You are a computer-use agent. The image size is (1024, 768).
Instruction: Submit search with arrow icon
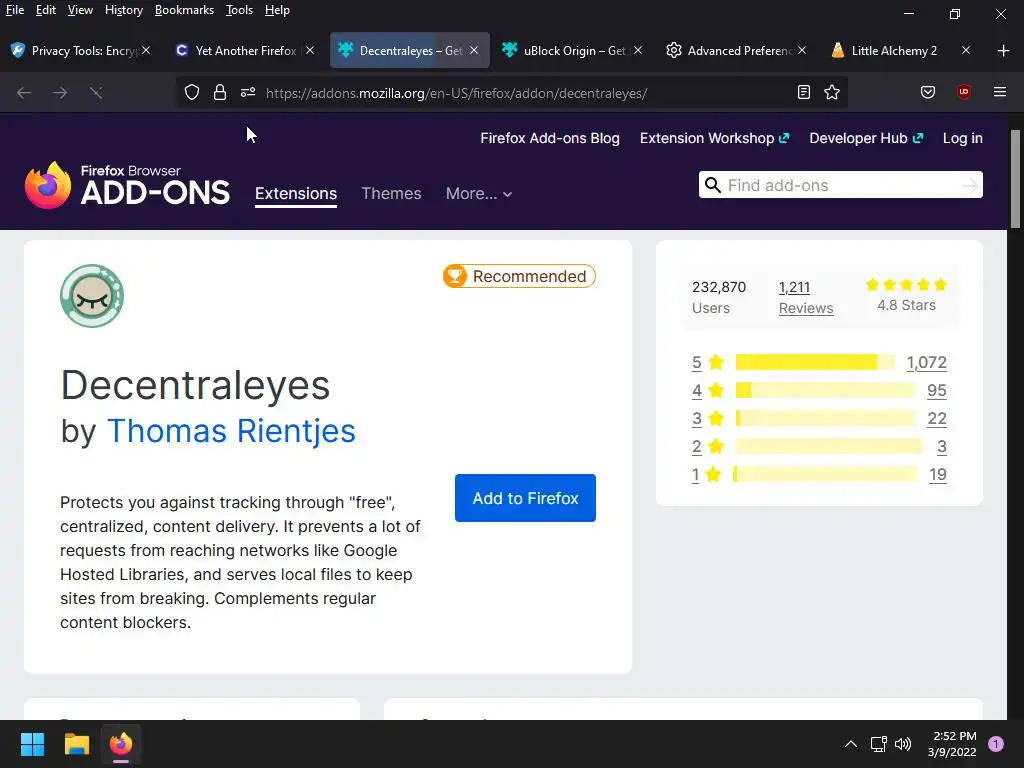(x=970, y=186)
